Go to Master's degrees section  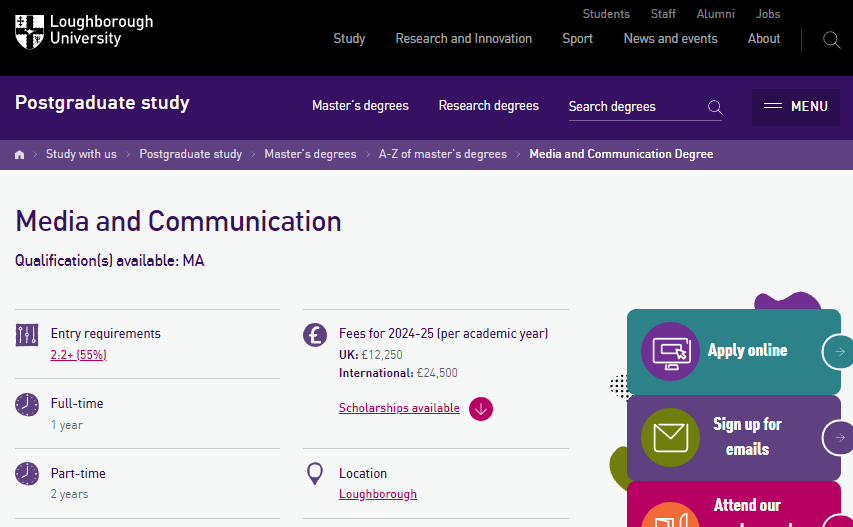[x=360, y=106]
